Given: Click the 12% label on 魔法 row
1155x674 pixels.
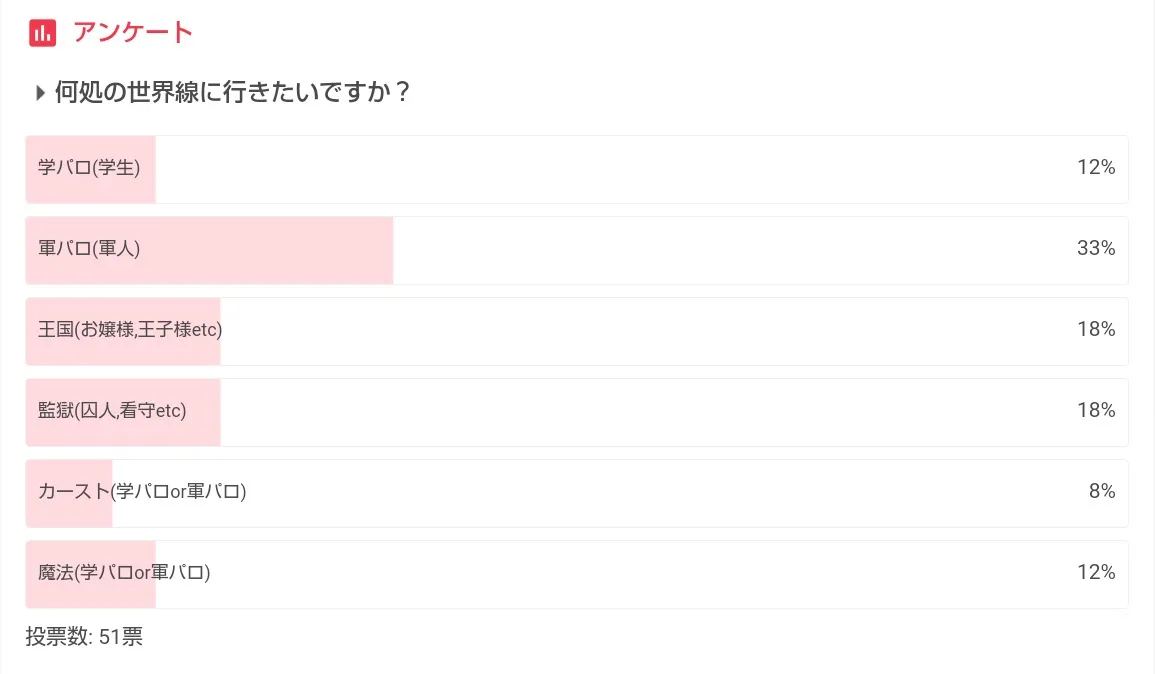Looking at the screenshot, I should 1095,573.
